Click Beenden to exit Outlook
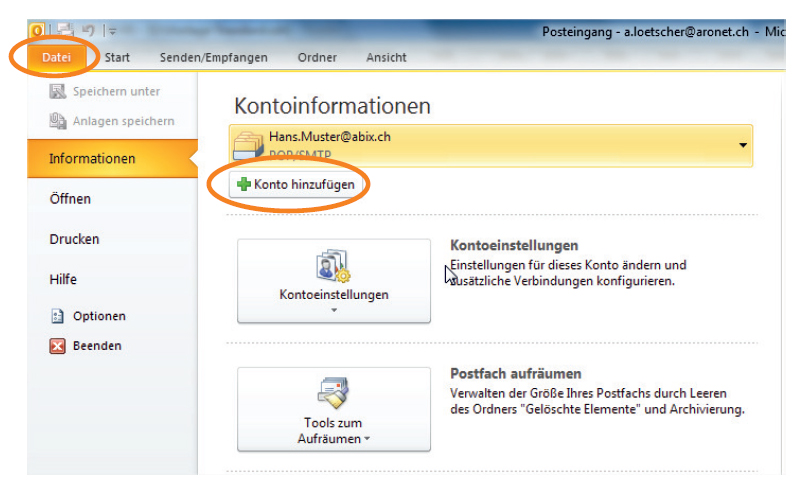This screenshot has width=799, height=486. click(x=96, y=346)
